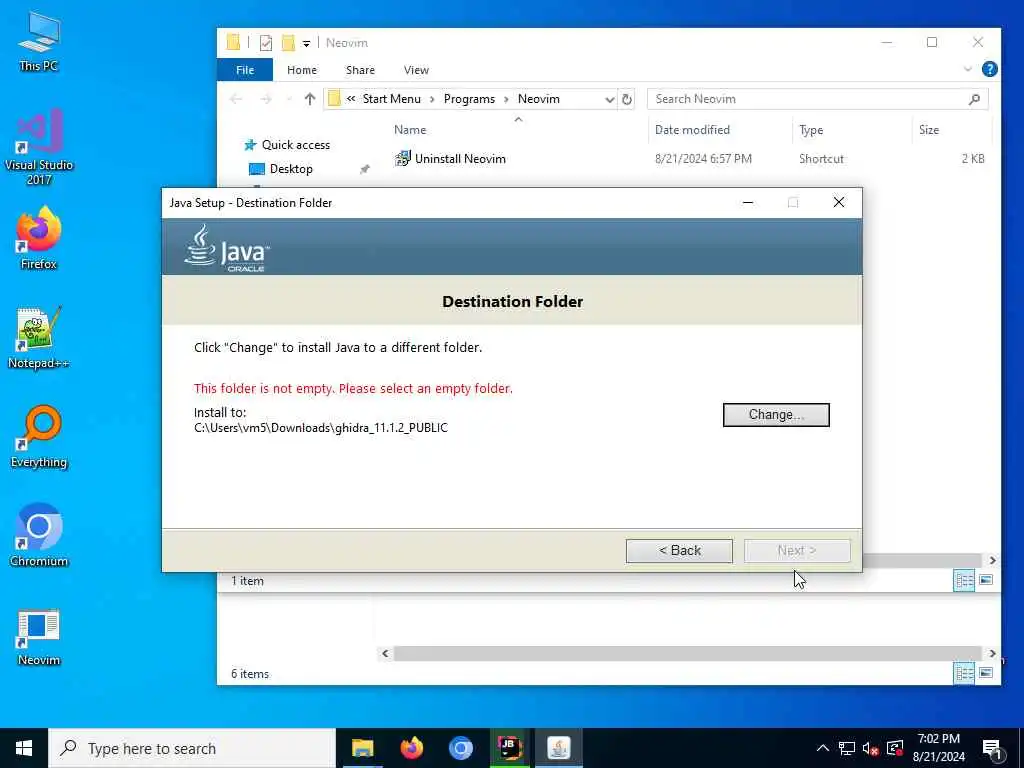Open network status tray icon

coord(847,748)
